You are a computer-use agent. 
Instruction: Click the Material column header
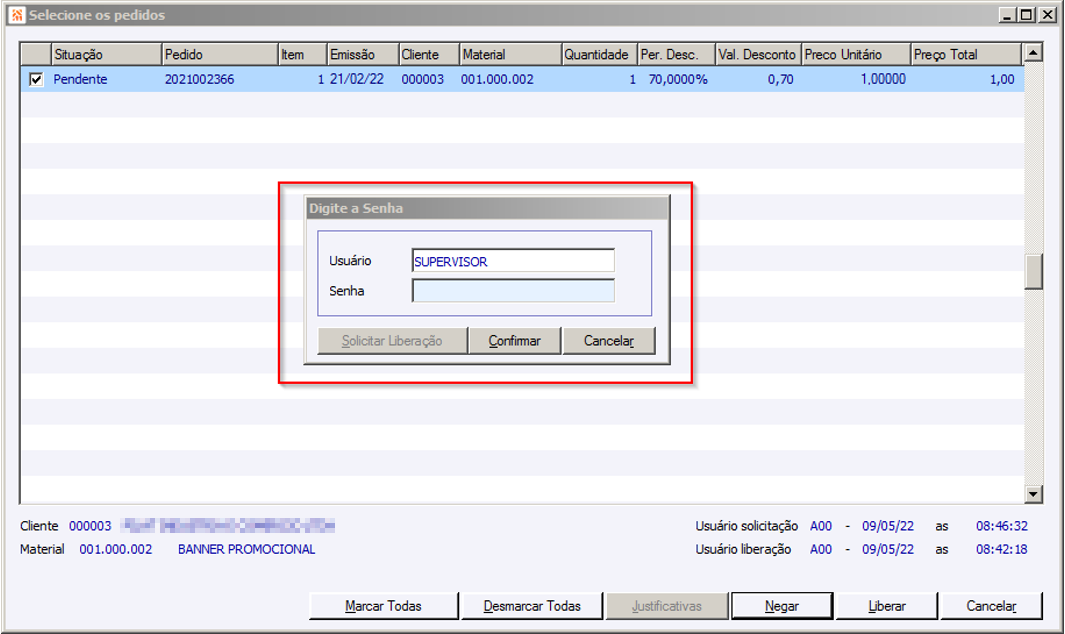[x=511, y=54]
